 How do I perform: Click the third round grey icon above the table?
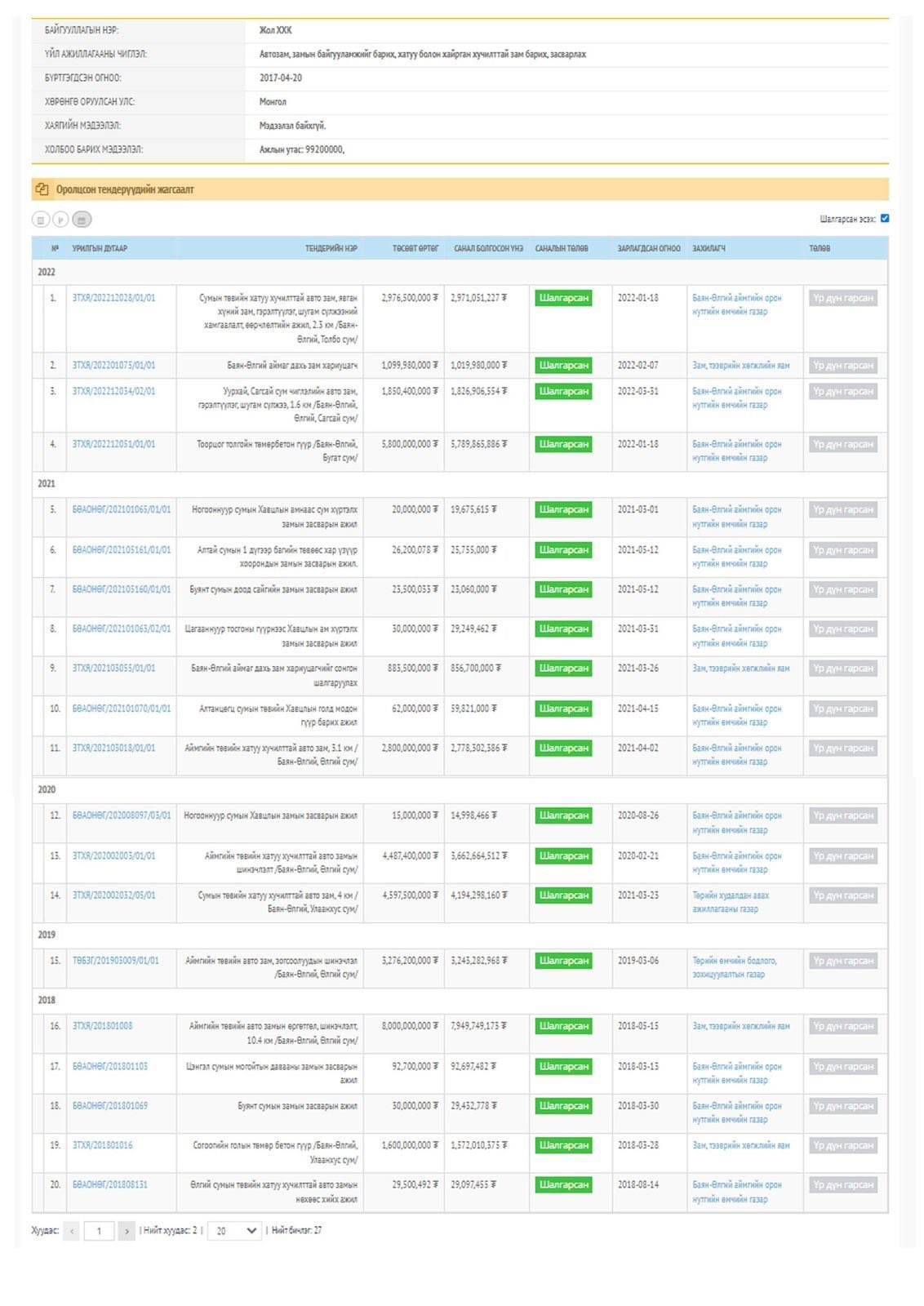click(x=82, y=220)
